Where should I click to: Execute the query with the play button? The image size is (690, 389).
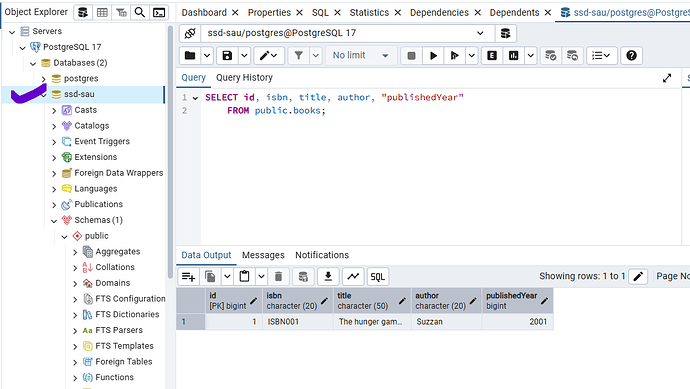pos(433,55)
